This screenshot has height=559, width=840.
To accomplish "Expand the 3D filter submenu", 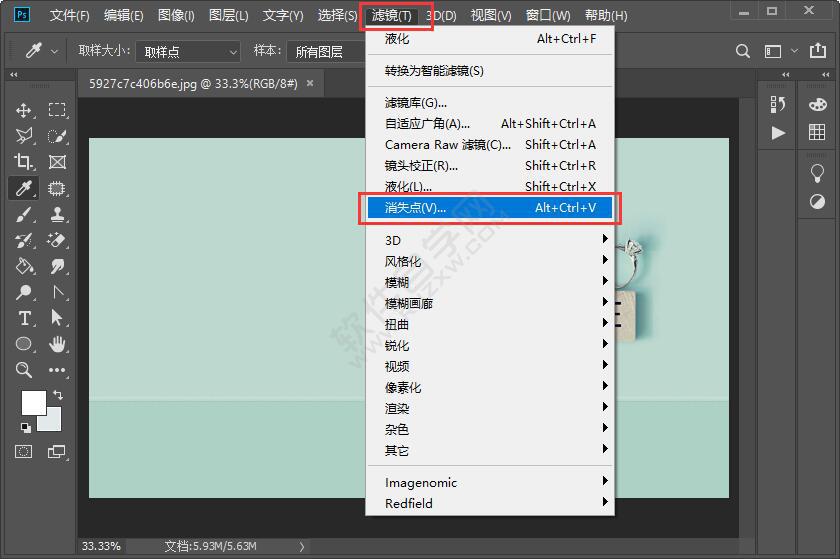I will click(490, 240).
